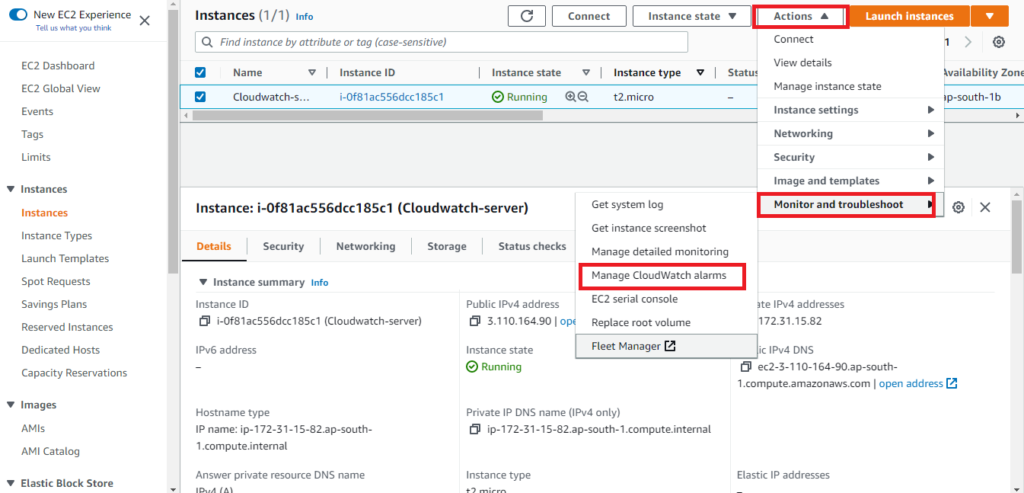Toggle the New EC2 Experience switch
The image size is (1024, 493).
(18, 14)
